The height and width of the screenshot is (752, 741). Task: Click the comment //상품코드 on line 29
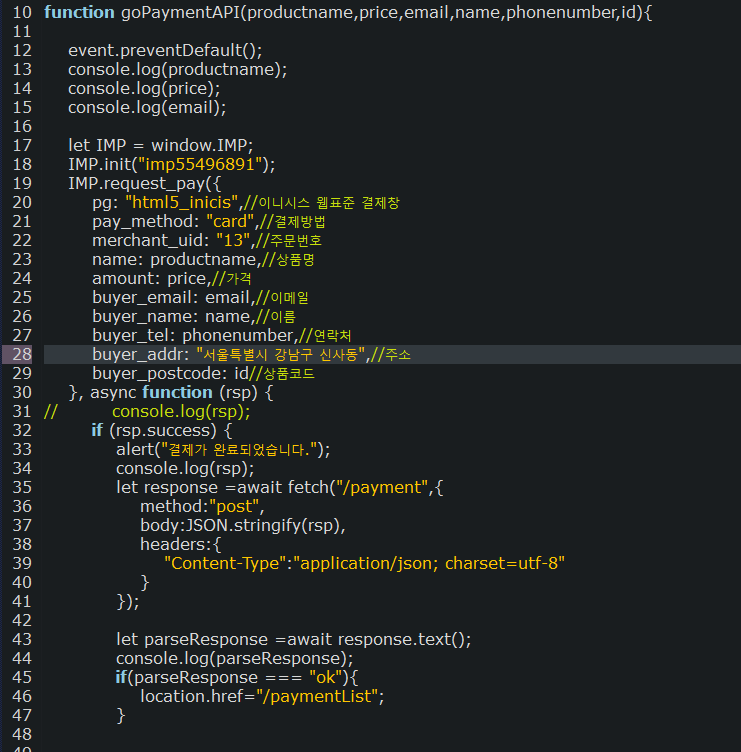pos(282,373)
